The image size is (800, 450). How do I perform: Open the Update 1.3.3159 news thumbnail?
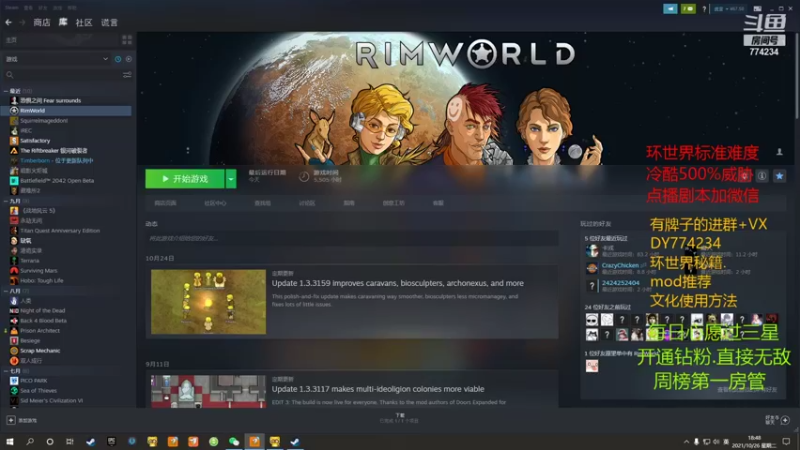pyautogui.click(x=208, y=302)
